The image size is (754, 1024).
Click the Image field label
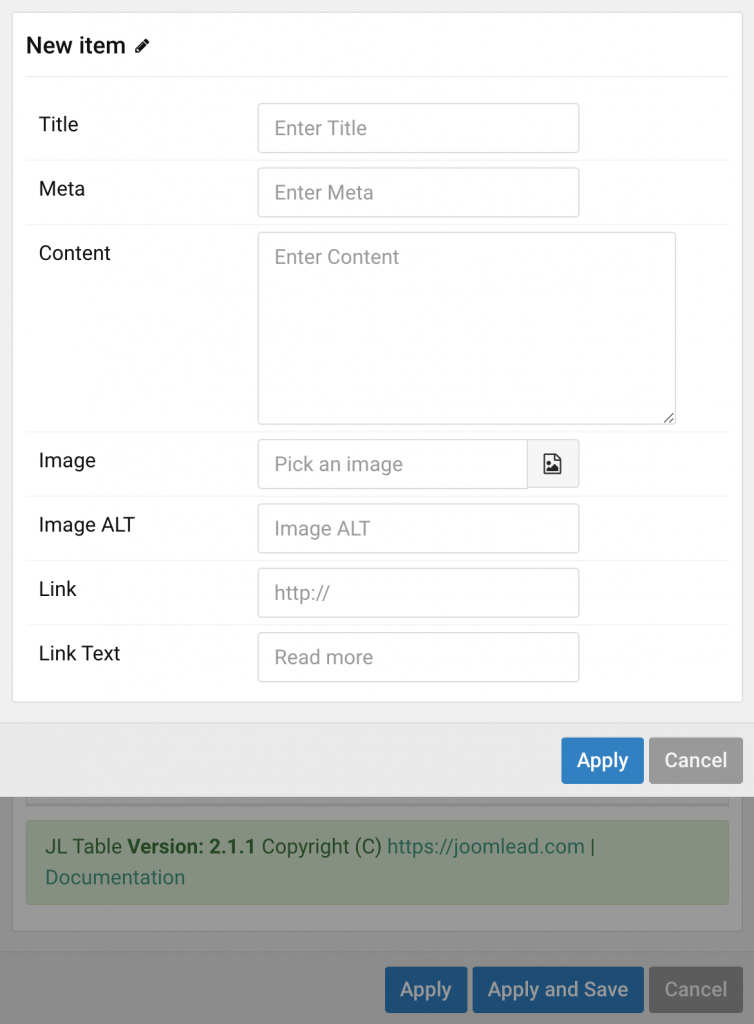pos(67,461)
